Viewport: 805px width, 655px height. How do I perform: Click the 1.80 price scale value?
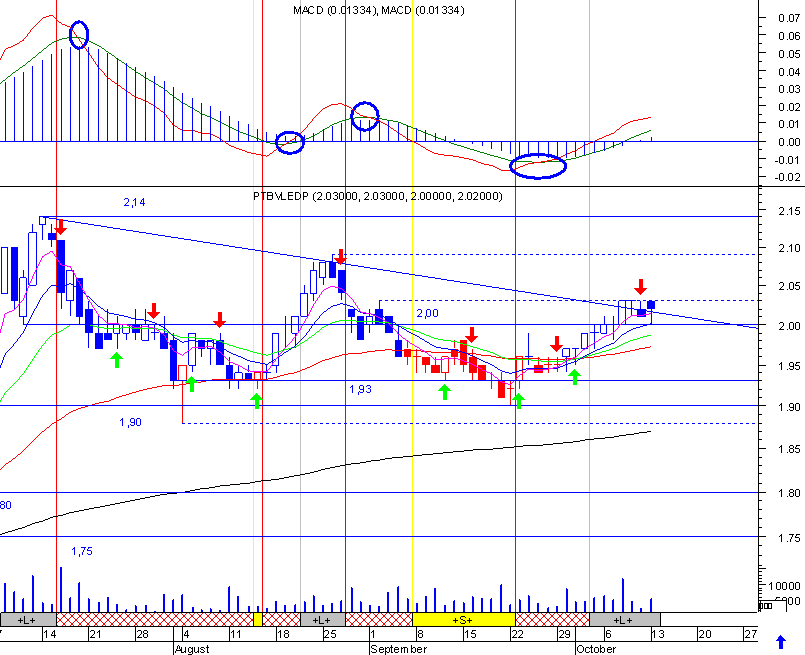[x=789, y=493]
